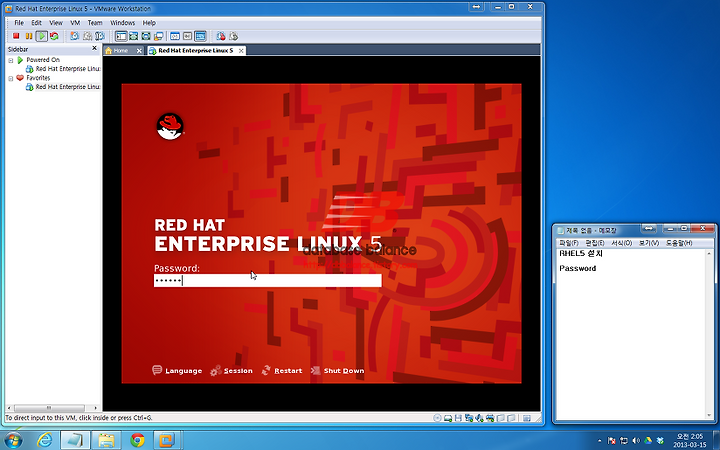Image resolution: width=720 pixels, height=450 pixels.
Task: Take a snapshot using the snapshot icon
Action: (x=74, y=36)
